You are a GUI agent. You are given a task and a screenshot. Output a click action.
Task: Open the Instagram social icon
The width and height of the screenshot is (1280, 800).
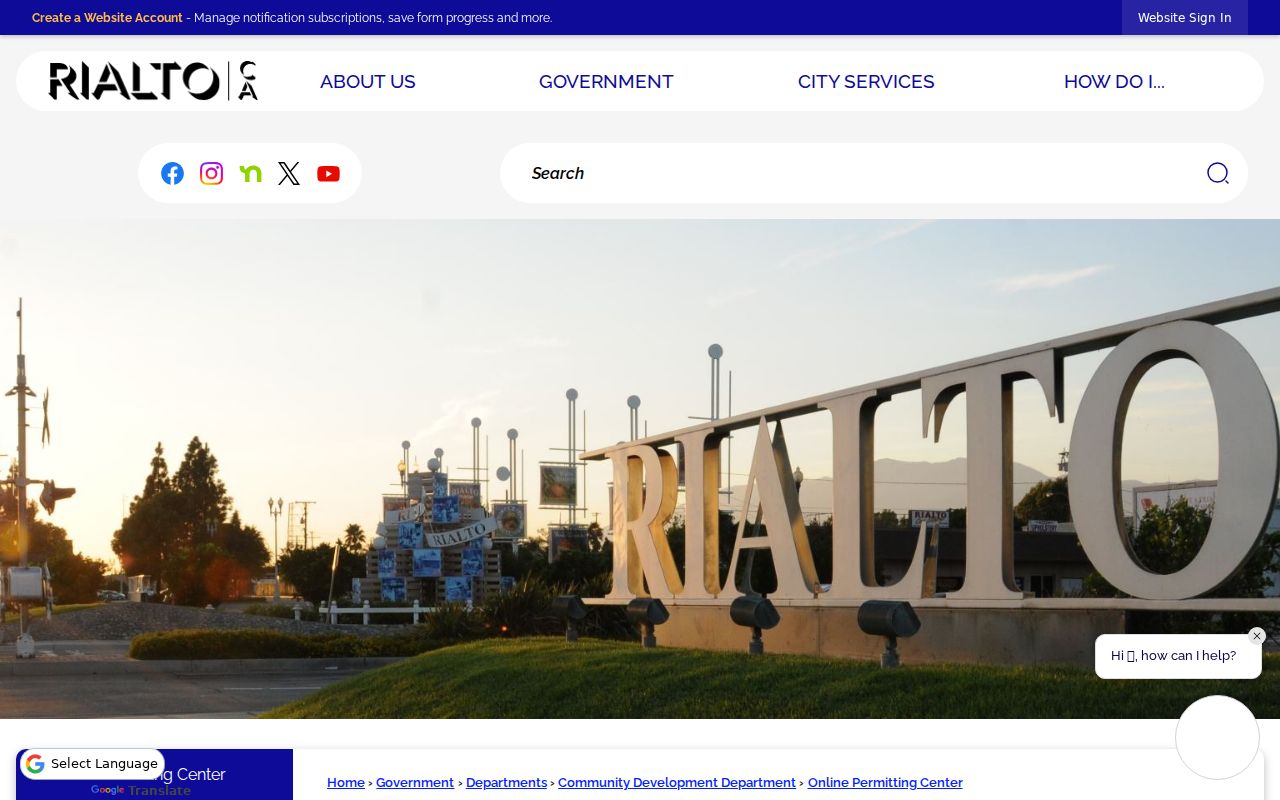pyautogui.click(x=211, y=173)
